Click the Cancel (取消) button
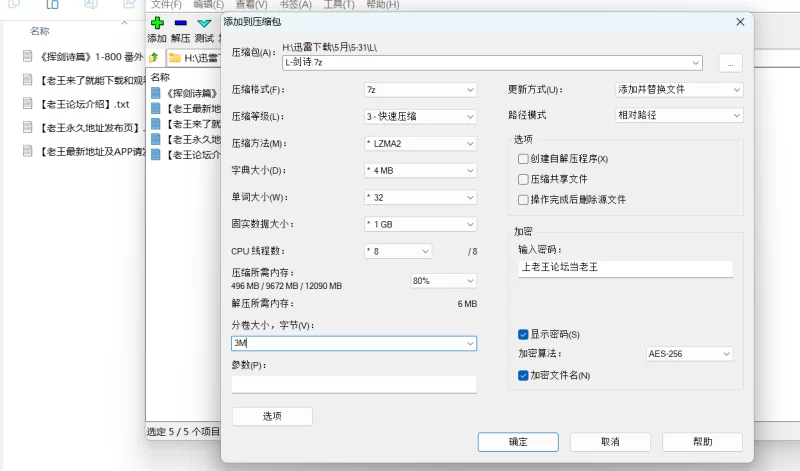The width and height of the screenshot is (800, 471). (x=610, y=441)
